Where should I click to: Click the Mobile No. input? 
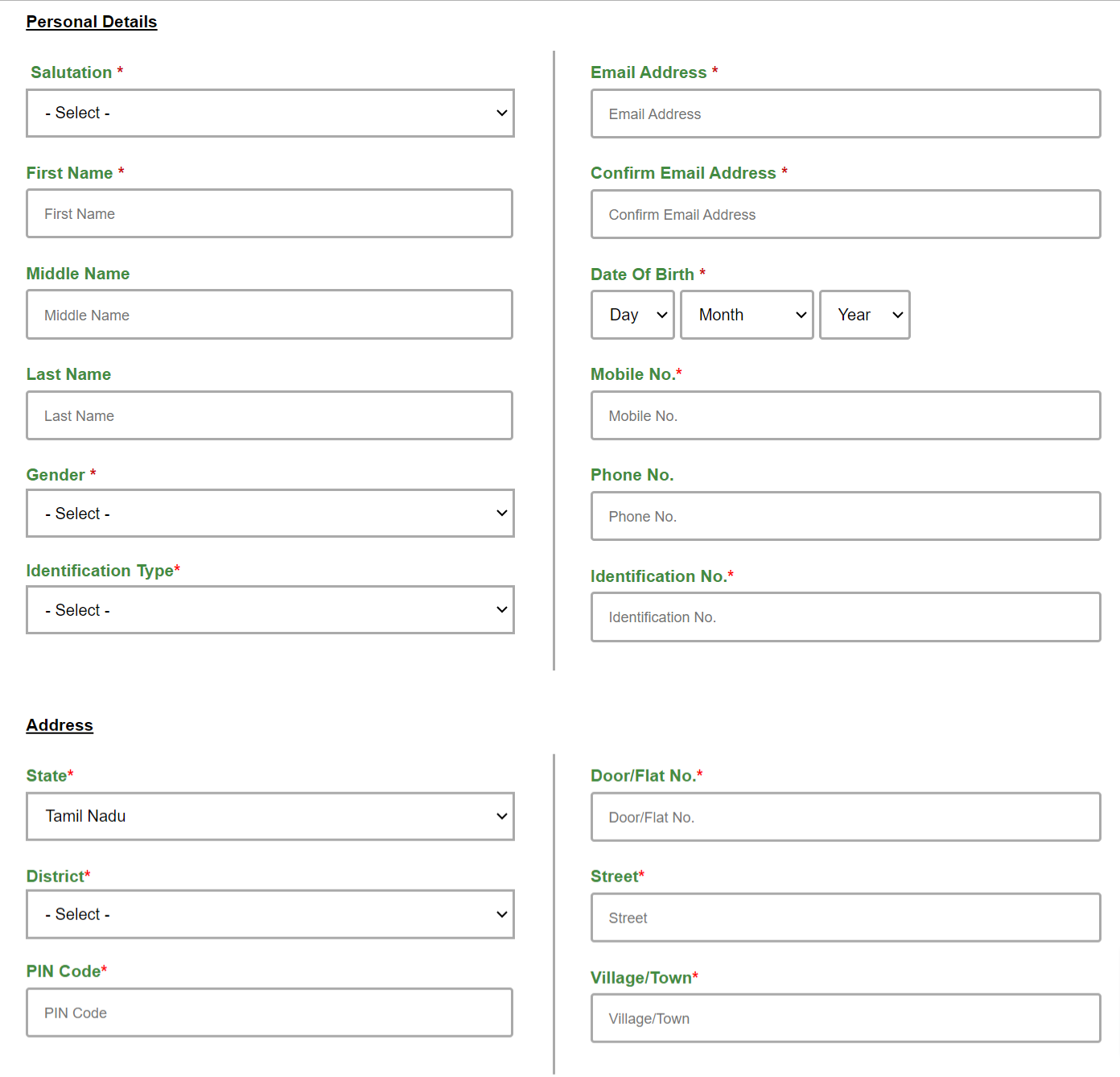[846, 415]
